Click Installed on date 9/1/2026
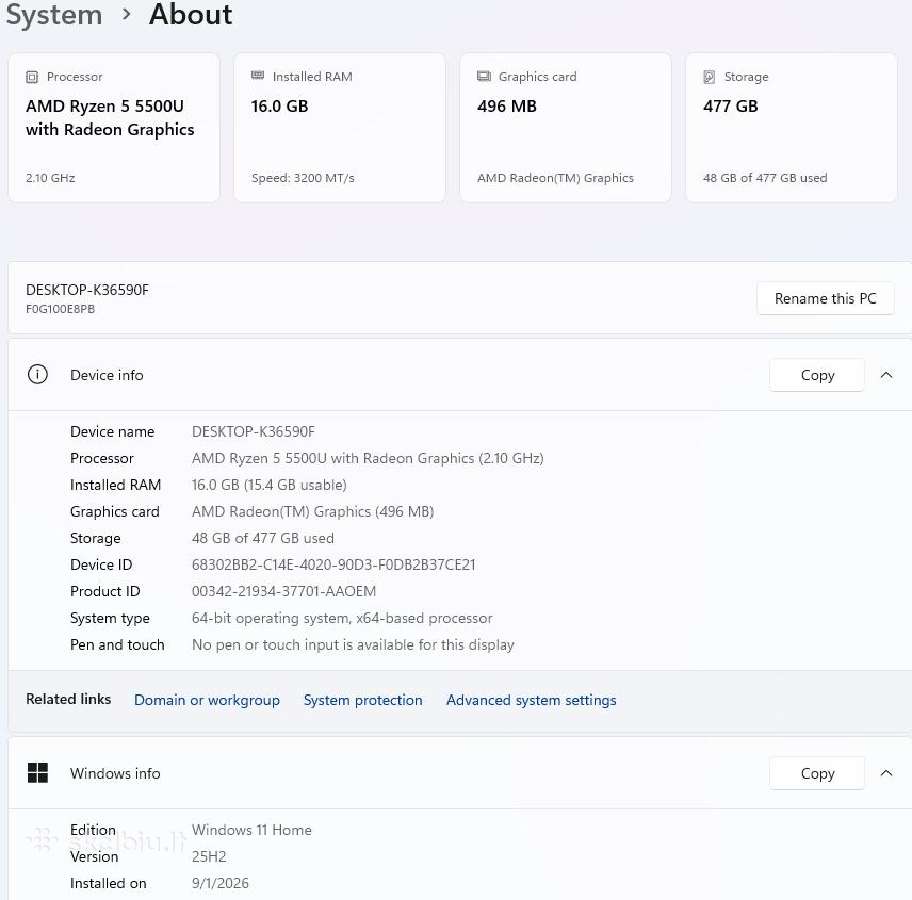This screenshot has height=900, width=912. coord(220,883)
